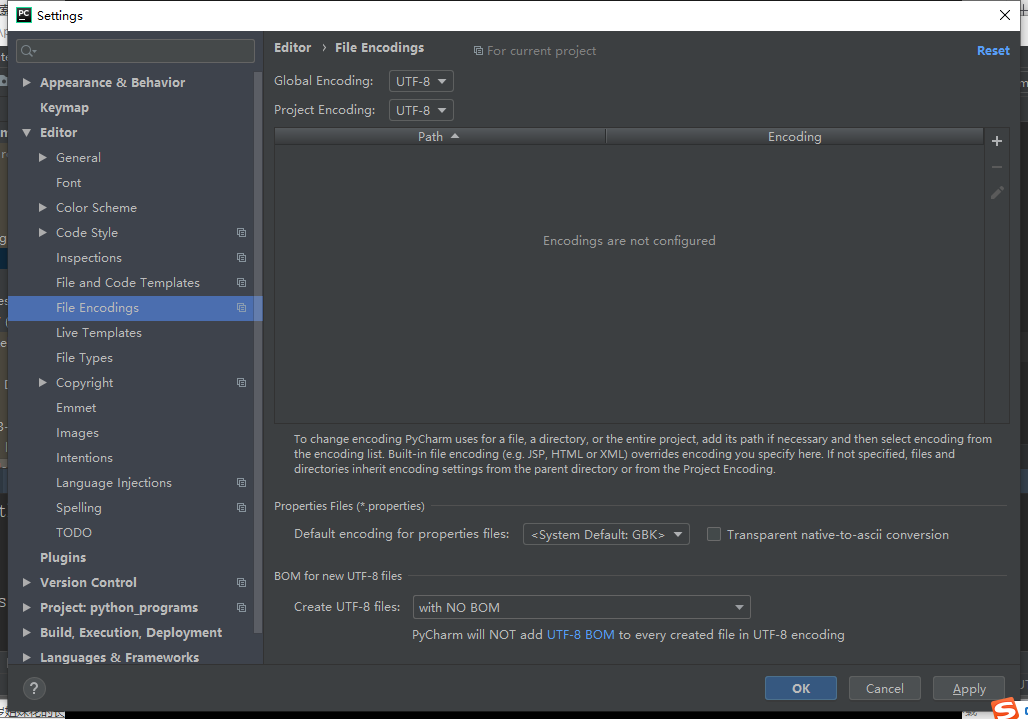The image size is (1028, 719).
Task: Expand Build, Execution, Deployment arrow
Action: click(26, 632)
